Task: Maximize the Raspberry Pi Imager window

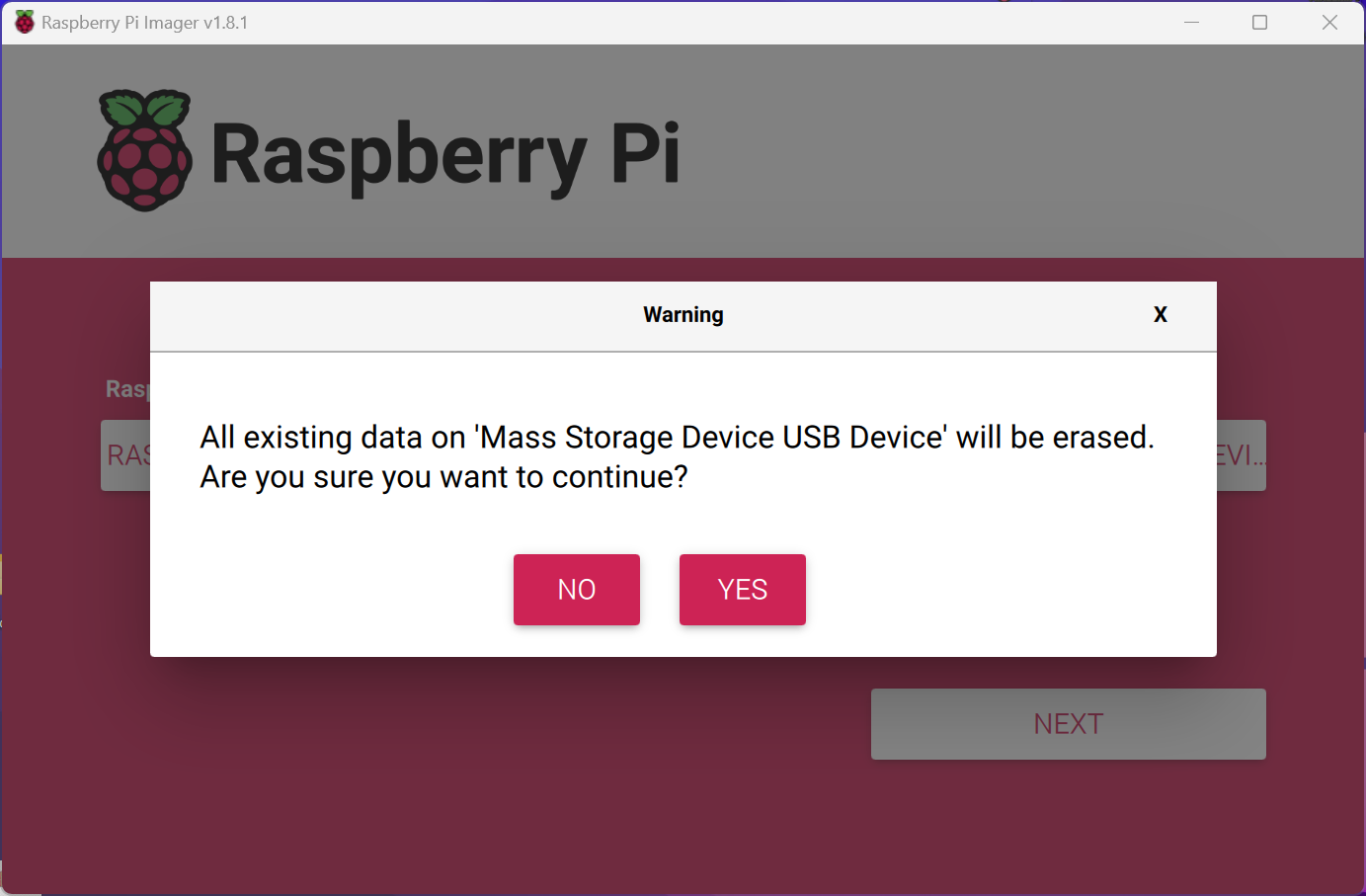Action: point(1259,23)
